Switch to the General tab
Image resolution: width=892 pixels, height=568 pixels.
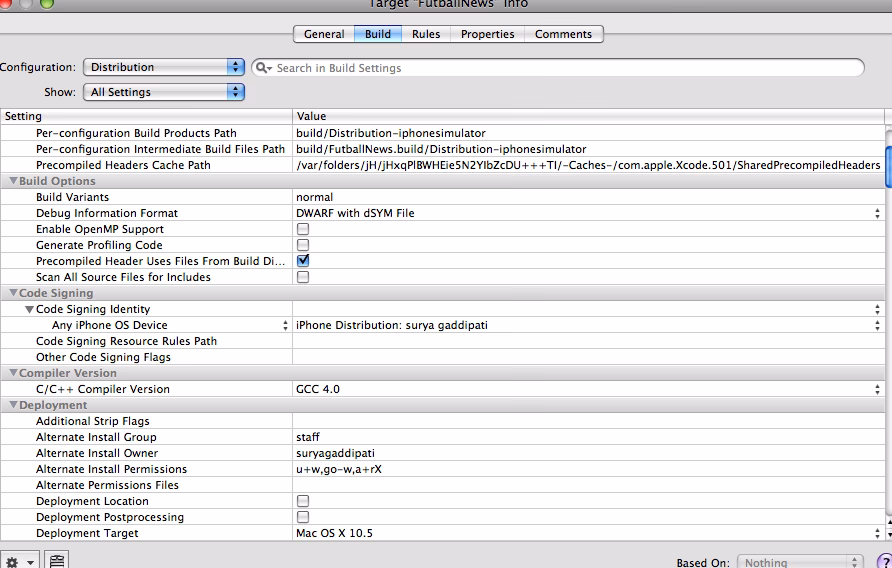tap(324, 34)
